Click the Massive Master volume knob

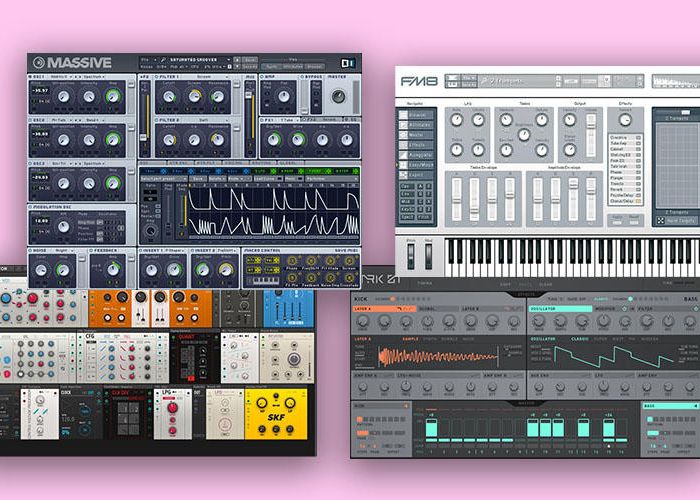click(x=338, y=96)
